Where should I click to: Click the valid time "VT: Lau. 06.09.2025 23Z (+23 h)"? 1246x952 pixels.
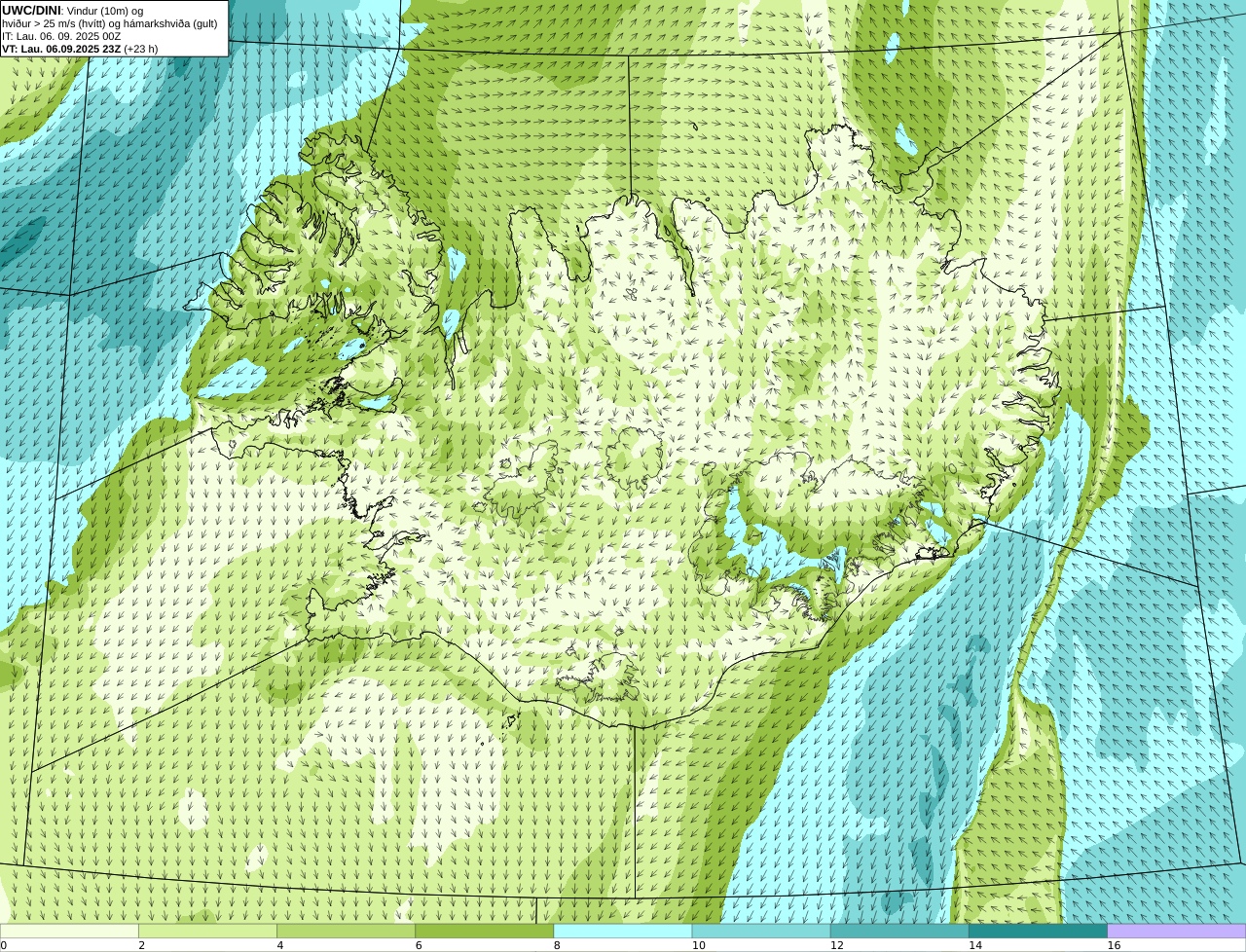pyautogui.click(x=80, y=49)
